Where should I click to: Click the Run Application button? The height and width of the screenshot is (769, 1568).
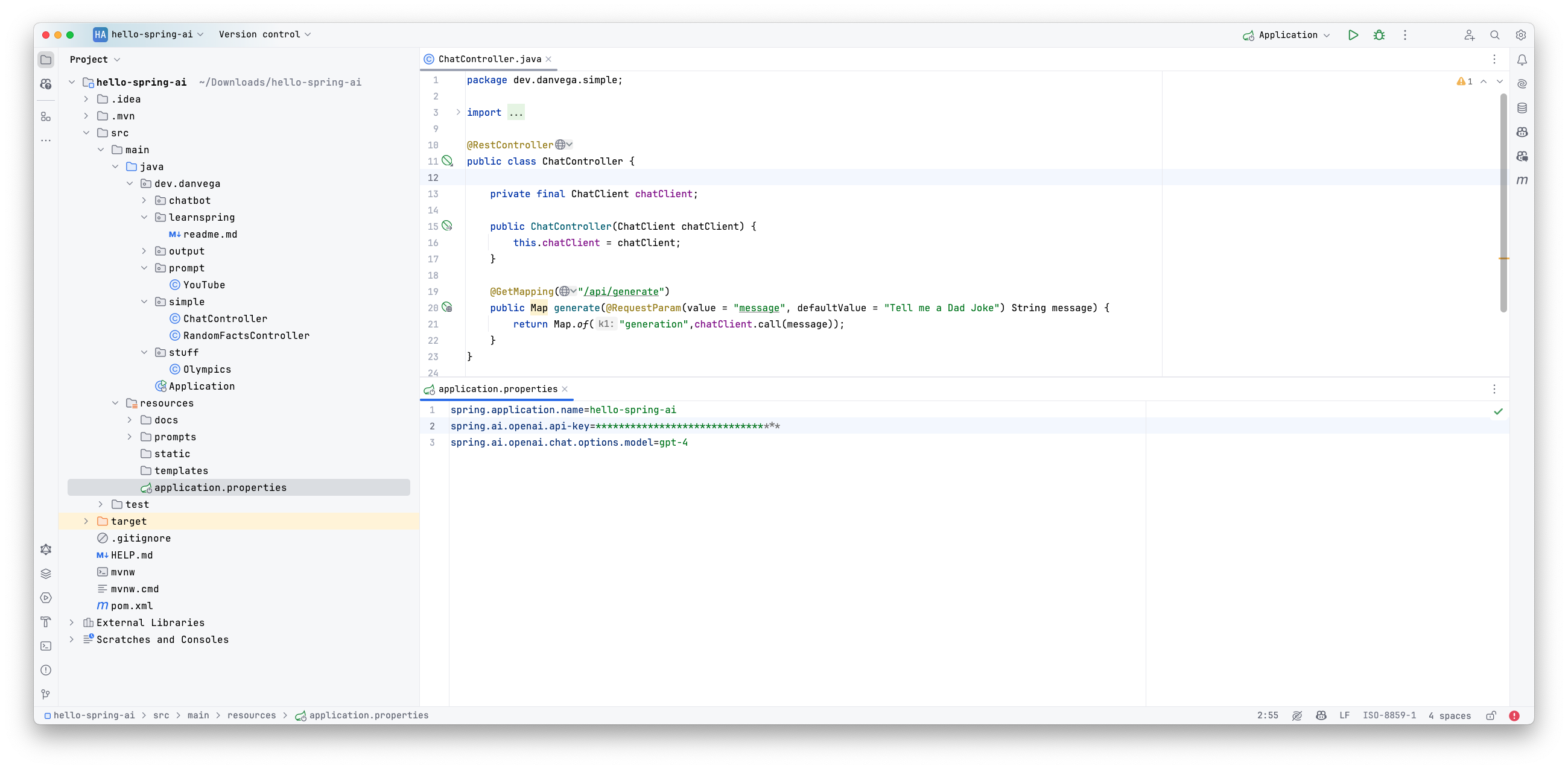point(1353,34)
